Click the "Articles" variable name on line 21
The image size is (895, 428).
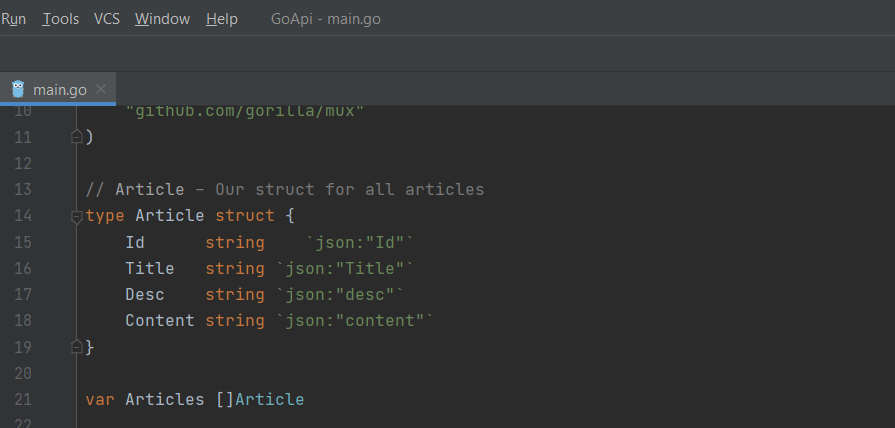(x=165, y=399)
